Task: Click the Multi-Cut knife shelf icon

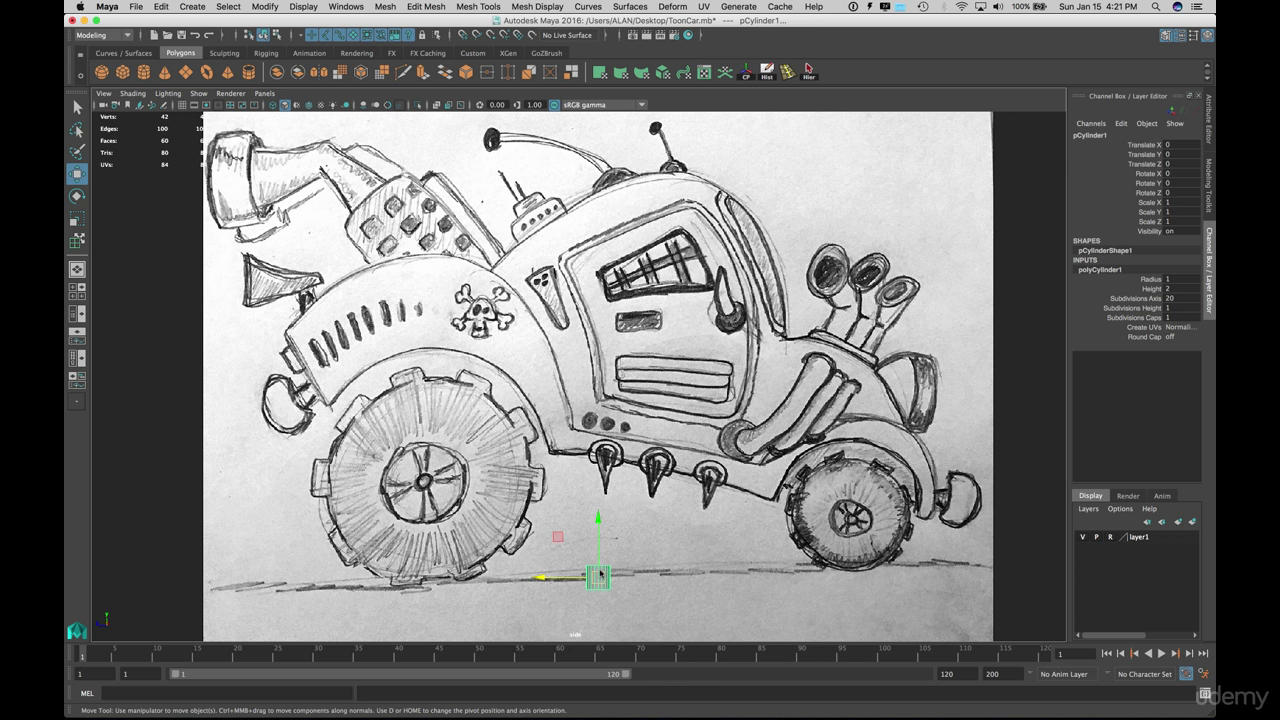Action: tap(403, 72)
